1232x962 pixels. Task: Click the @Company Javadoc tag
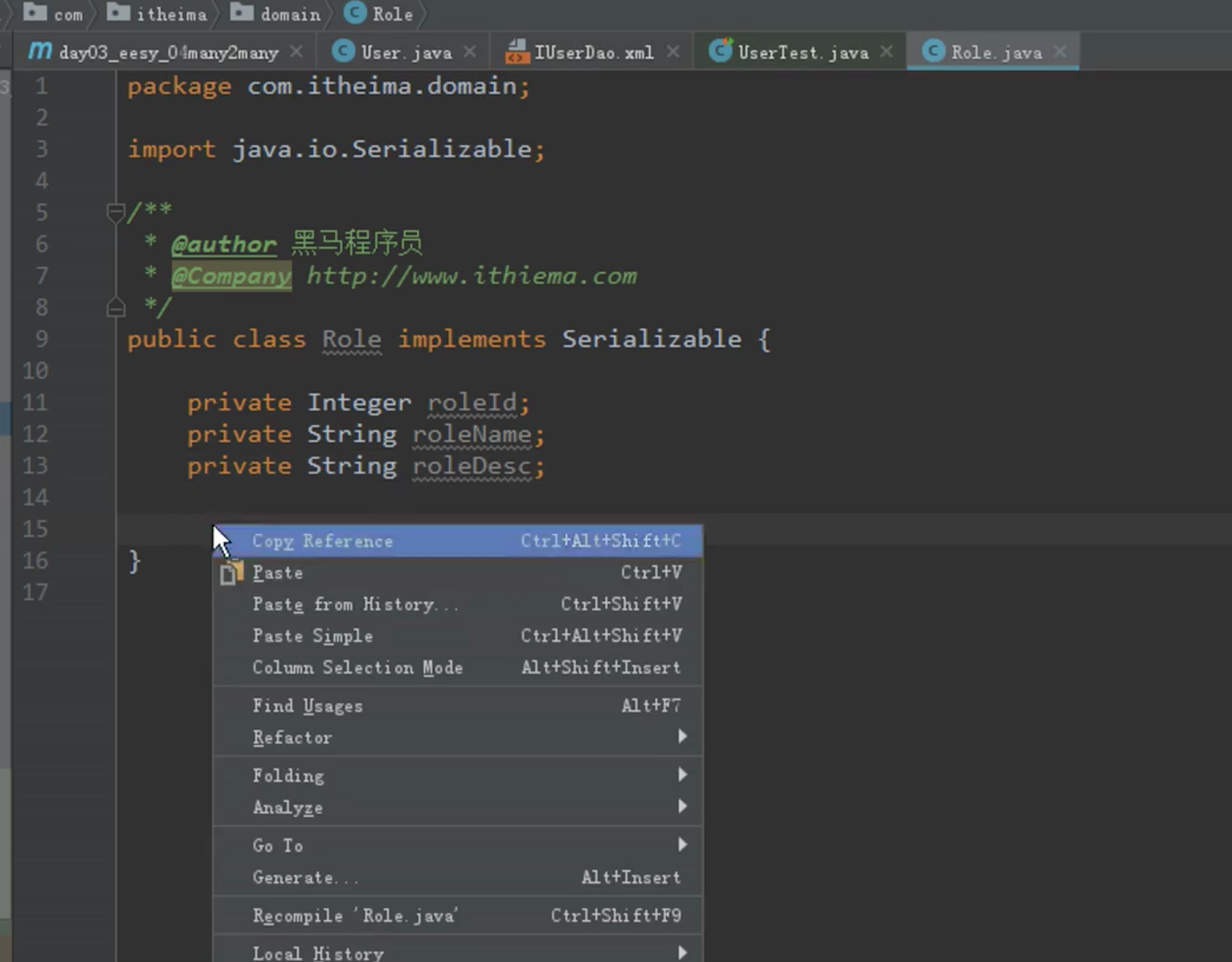pyautogui.click(x=231, y=276)
